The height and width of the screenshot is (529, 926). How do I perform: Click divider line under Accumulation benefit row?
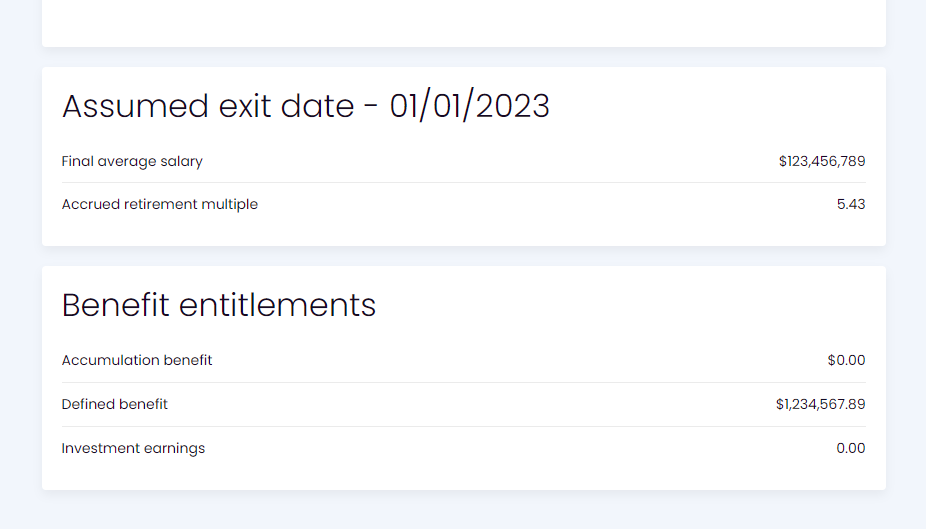(463, 382)
